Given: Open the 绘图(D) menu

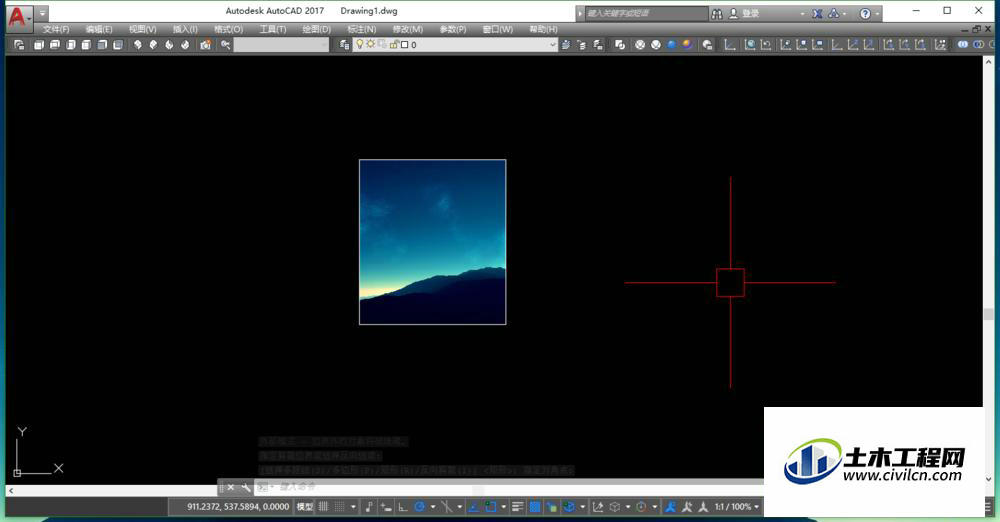Looking at the screenshot, I should click(316, 29).
